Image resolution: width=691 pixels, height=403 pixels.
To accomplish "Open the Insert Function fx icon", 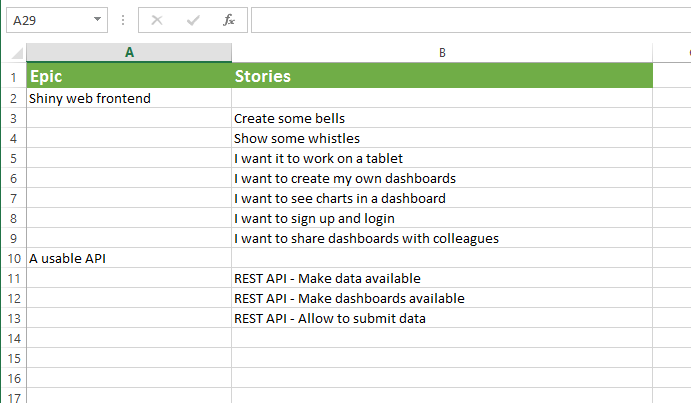I will tap(229, 20).
